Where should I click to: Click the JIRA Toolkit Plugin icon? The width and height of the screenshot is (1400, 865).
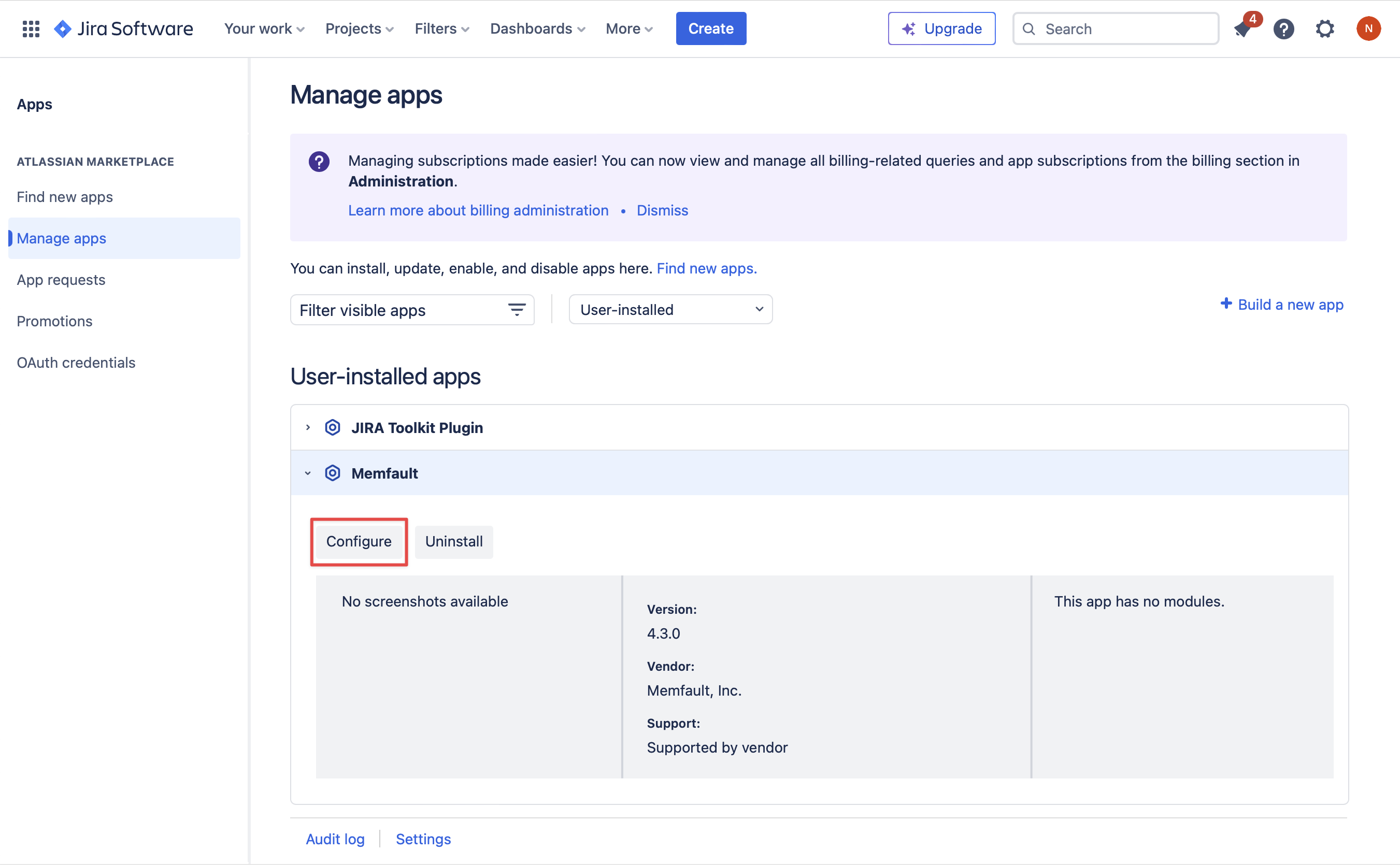pyautogui.click(x=333, y=427)
